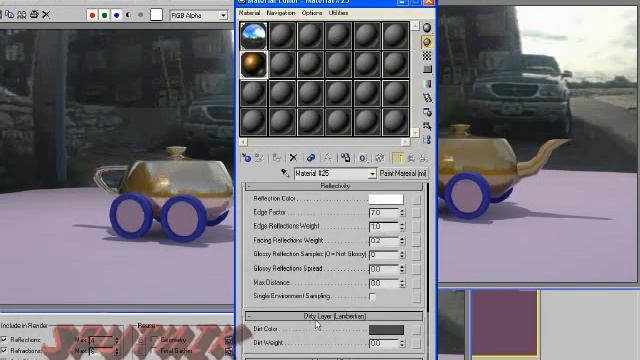Click Edge Reflections Weight spinner
This screenshot has height=360, width=640.
tap(402, 227)
